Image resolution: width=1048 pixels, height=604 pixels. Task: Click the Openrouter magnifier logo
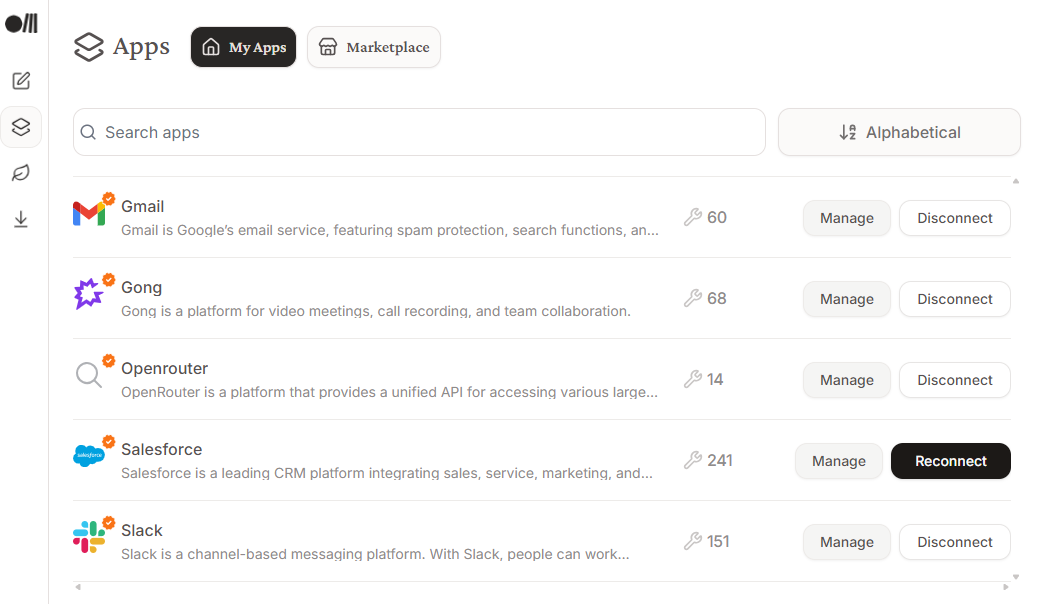[x=89, y=375]
